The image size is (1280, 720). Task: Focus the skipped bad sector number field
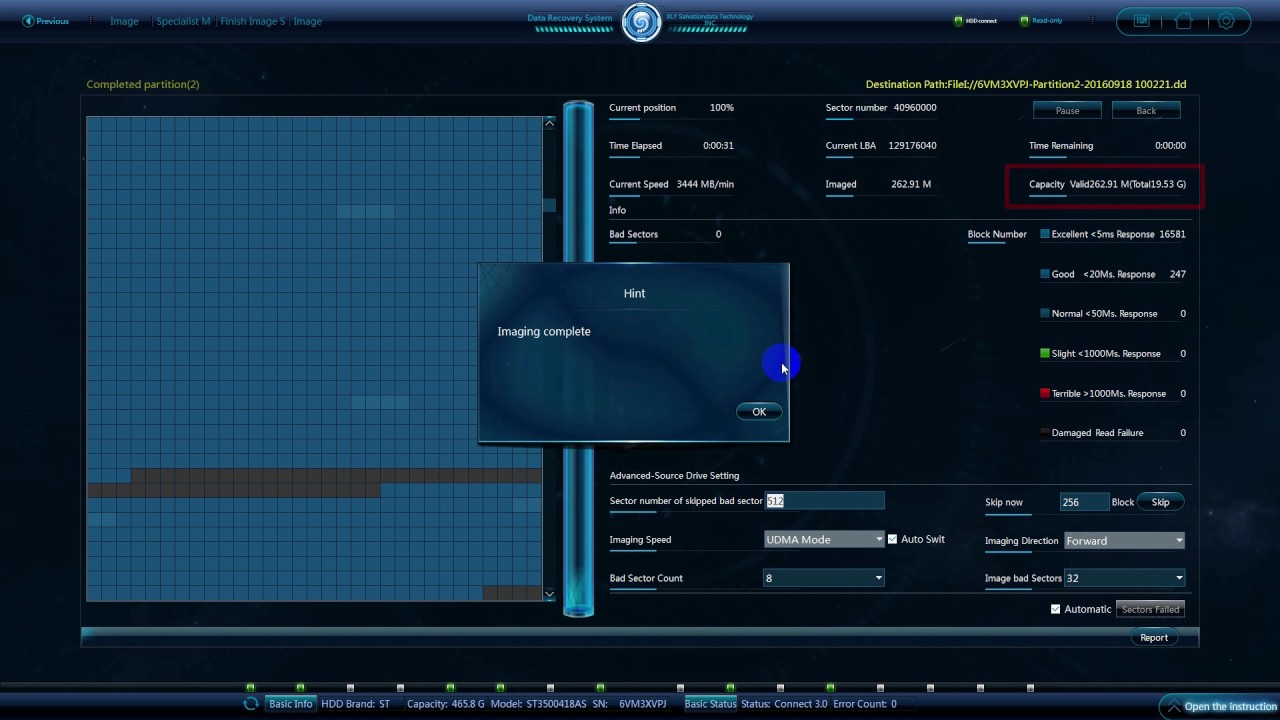tap(825, 501)
